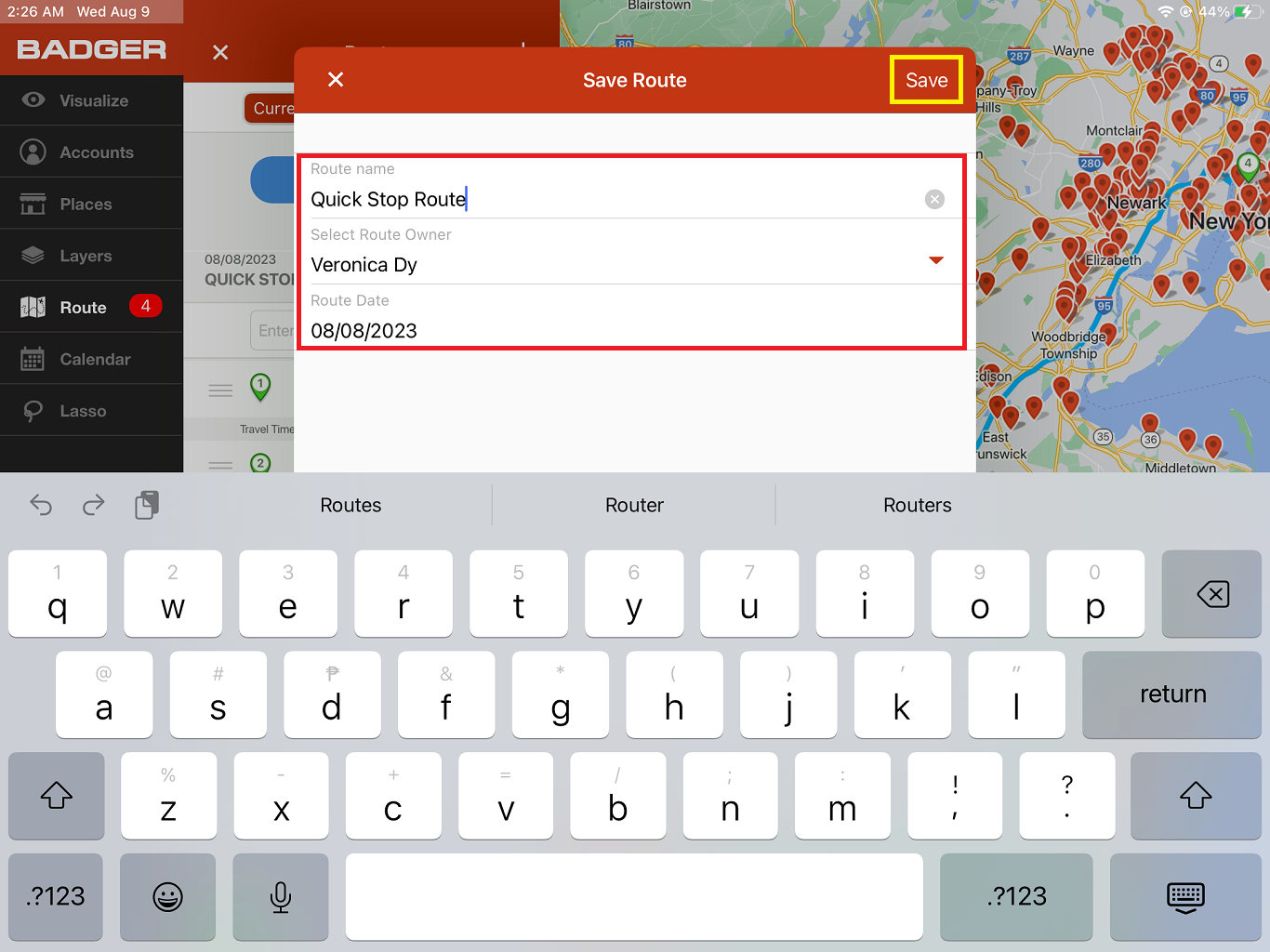Screen dimensions: 1270x952
Task: Tap the battery indicator in status bar
Action: point(1247,12)
